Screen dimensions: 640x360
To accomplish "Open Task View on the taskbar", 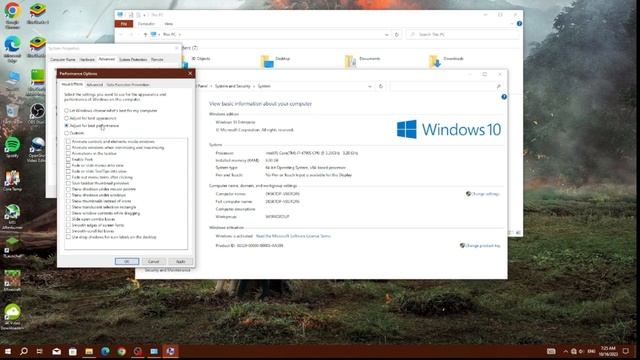I will click(40, 351).
